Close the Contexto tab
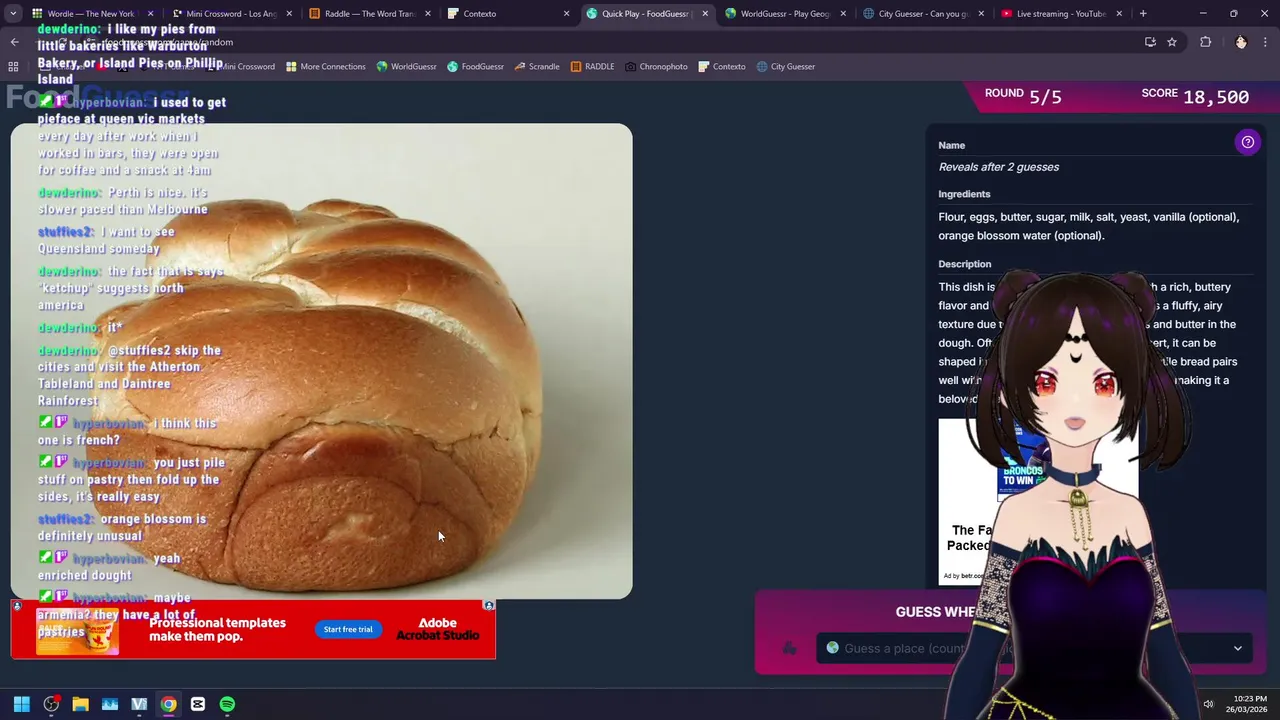 pyautogui.click(x=566, y=14)
